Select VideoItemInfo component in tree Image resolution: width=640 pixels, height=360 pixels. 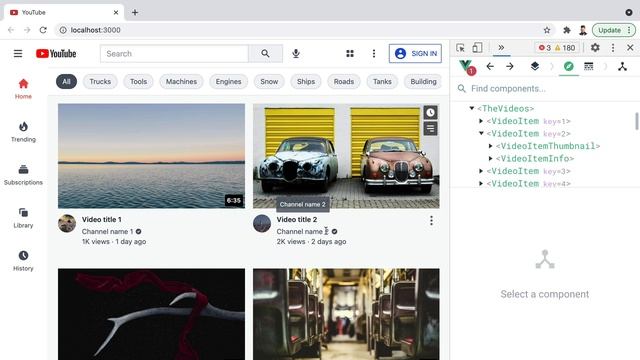tap(535, 158)
